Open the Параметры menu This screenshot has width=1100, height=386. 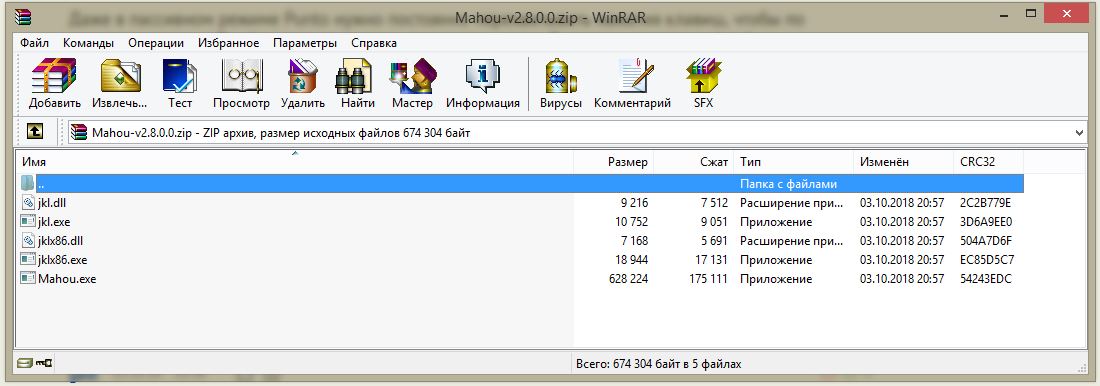[304, 43]
